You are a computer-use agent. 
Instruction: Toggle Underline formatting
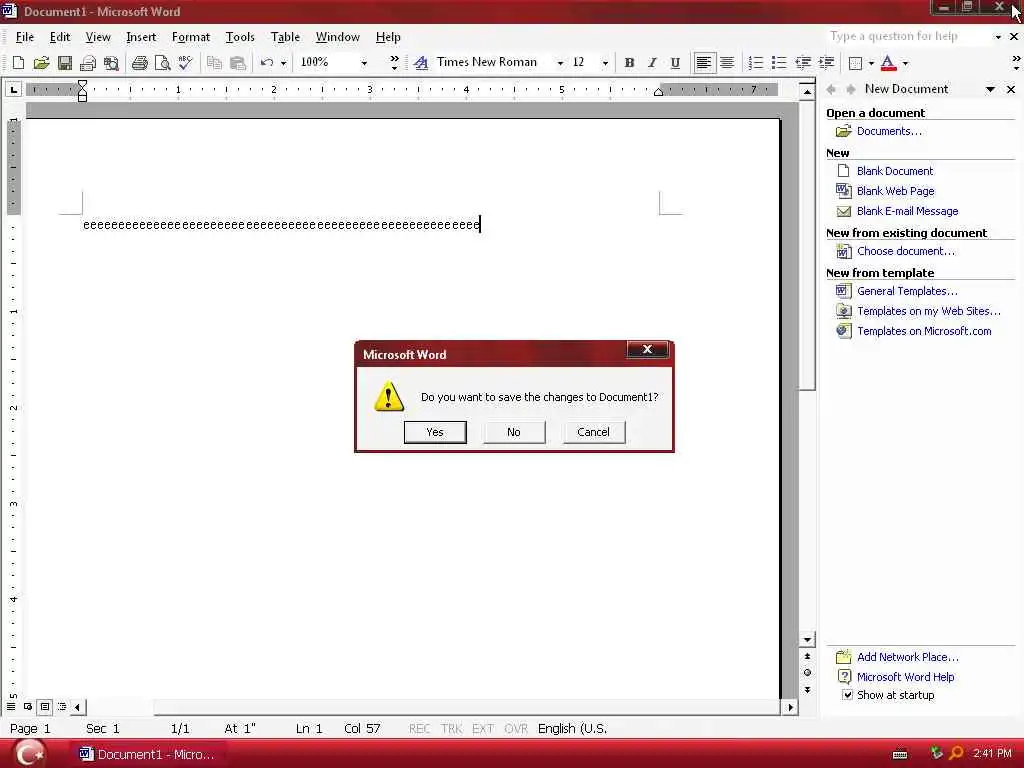click(675, 63)
